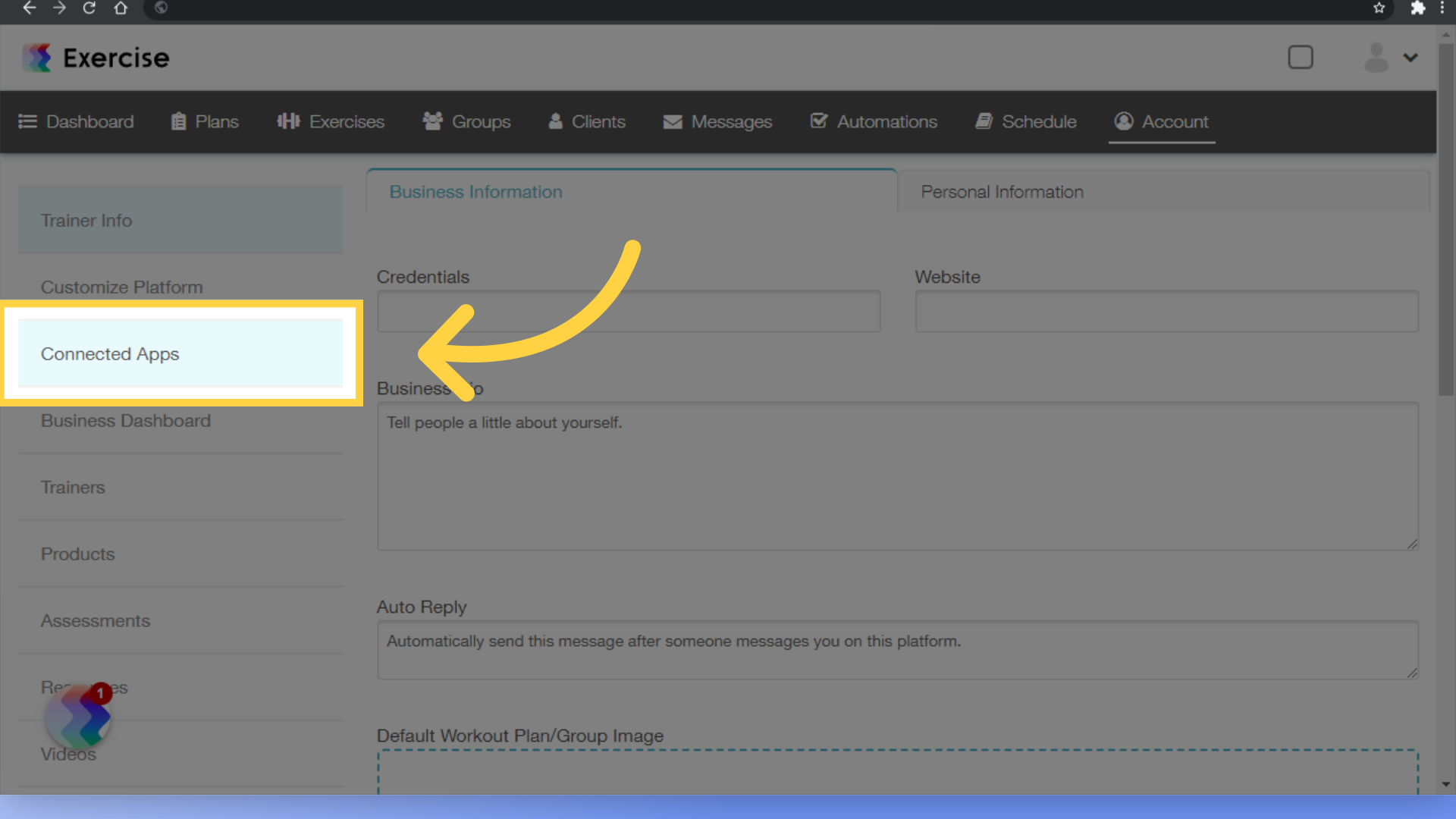Click the Auto Reply text area
This screenshot has height=819, width=1456.
[898, 648]
